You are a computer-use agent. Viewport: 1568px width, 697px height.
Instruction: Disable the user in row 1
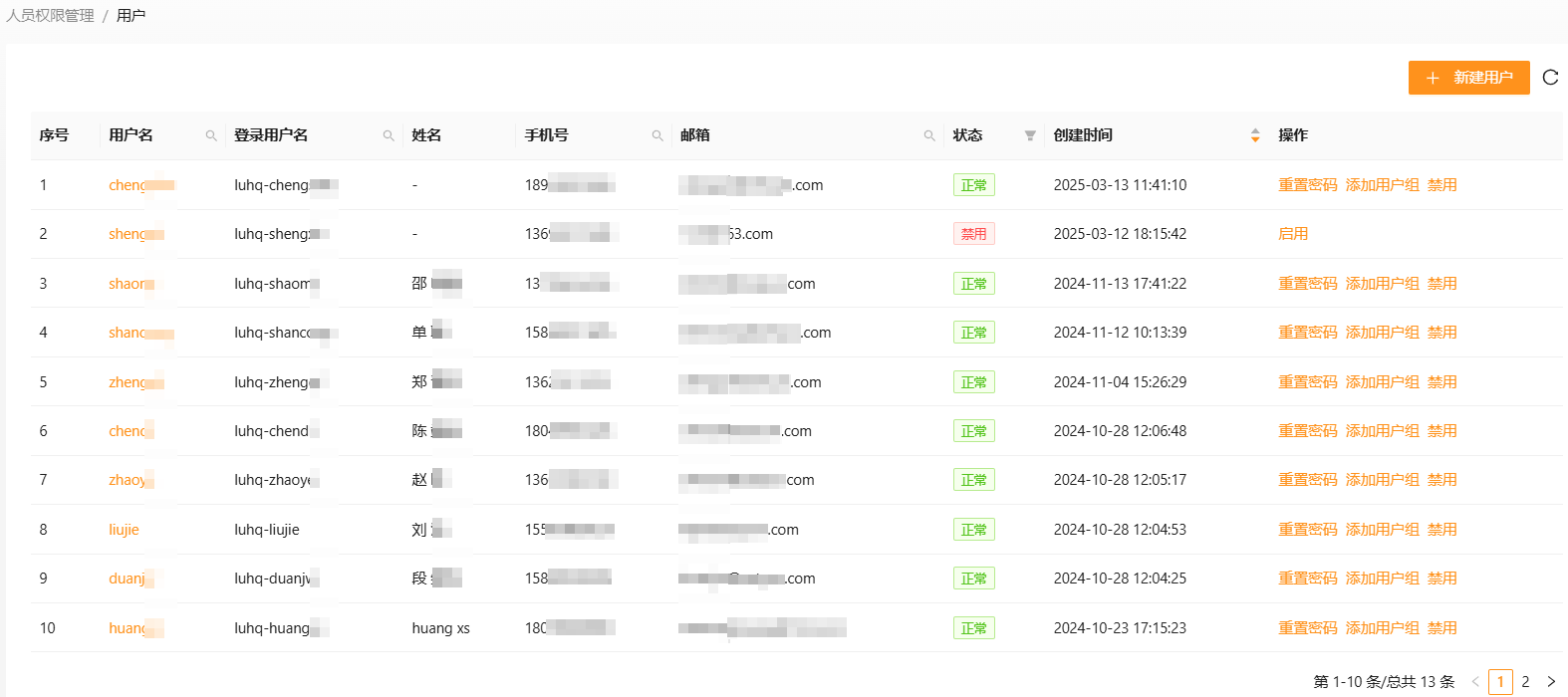tap(1441, 185)
